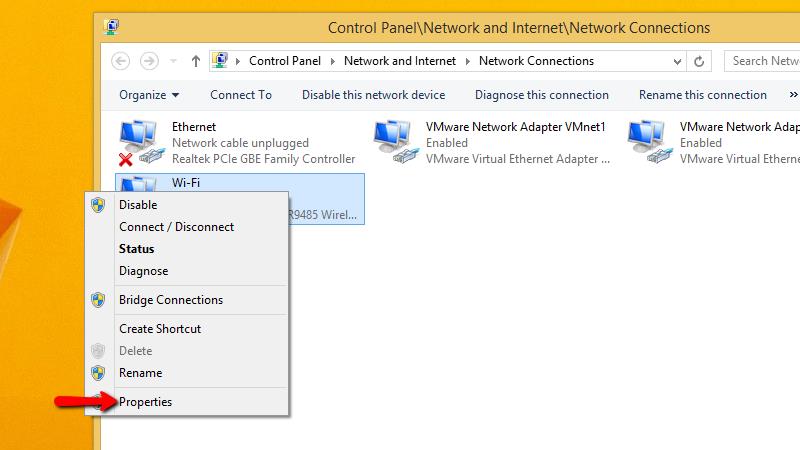The width and height of the screenshot is (800, 450).
Task: Click the address bar Control Panel icon
Action: (220, 61)
